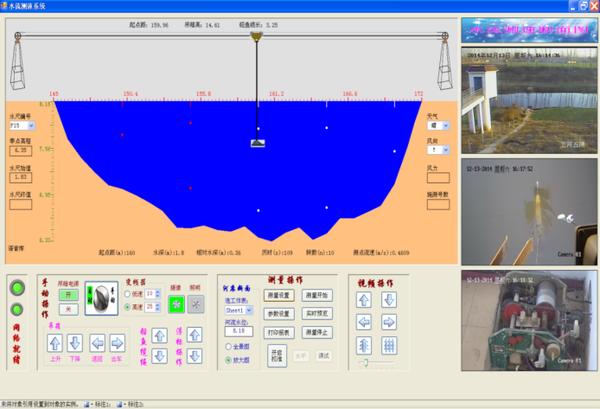Pan video camera right in 视频操作 panel
This screenshot has width=600, height=409.
pyautogui.click(x=389, y=322)
